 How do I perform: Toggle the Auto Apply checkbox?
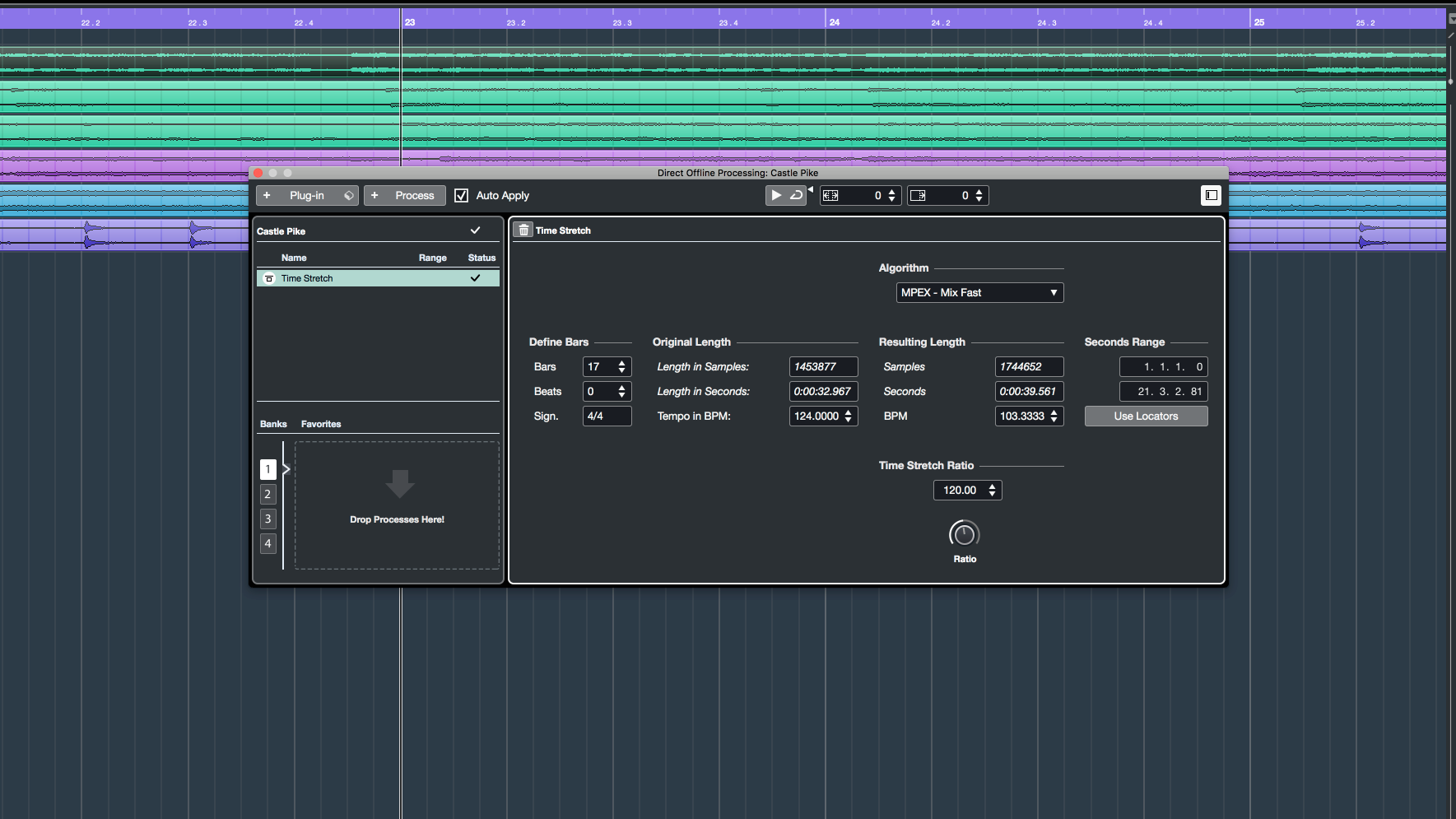point(462,195)
